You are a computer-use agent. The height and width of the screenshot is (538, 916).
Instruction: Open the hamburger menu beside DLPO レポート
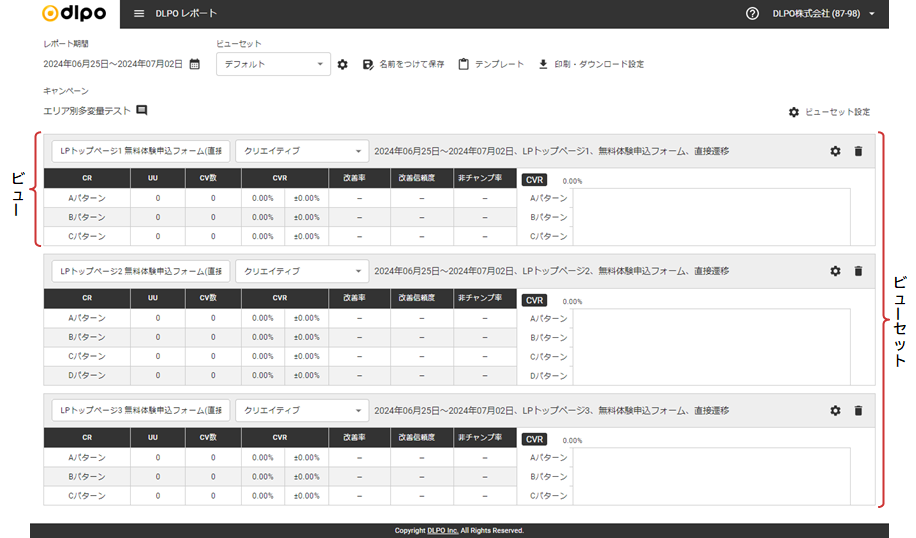138,13
